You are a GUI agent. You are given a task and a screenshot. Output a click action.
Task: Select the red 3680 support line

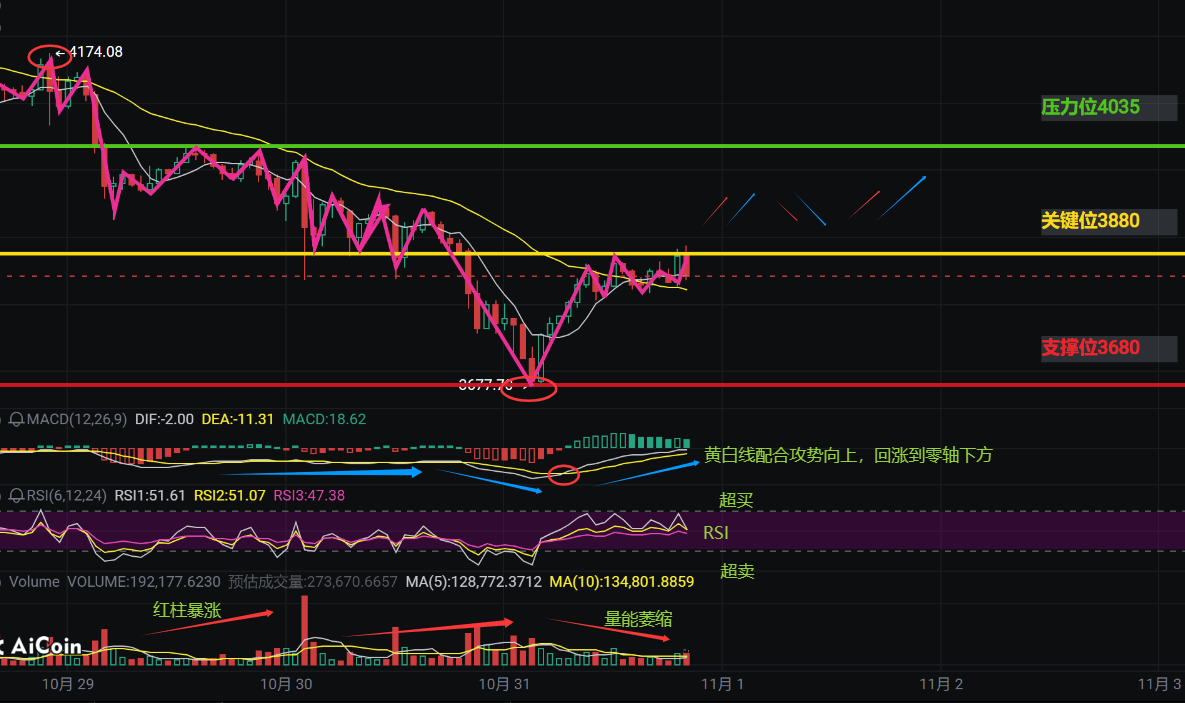pos(850,384)
